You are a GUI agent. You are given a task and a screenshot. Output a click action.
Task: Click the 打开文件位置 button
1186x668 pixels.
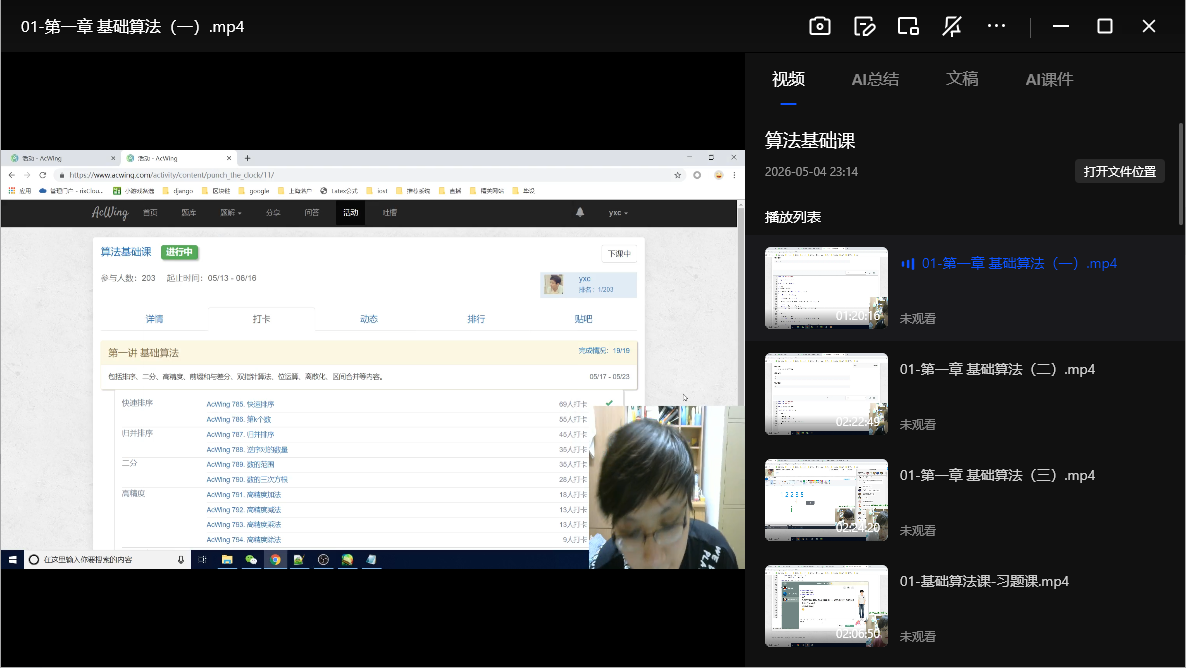1119,172
